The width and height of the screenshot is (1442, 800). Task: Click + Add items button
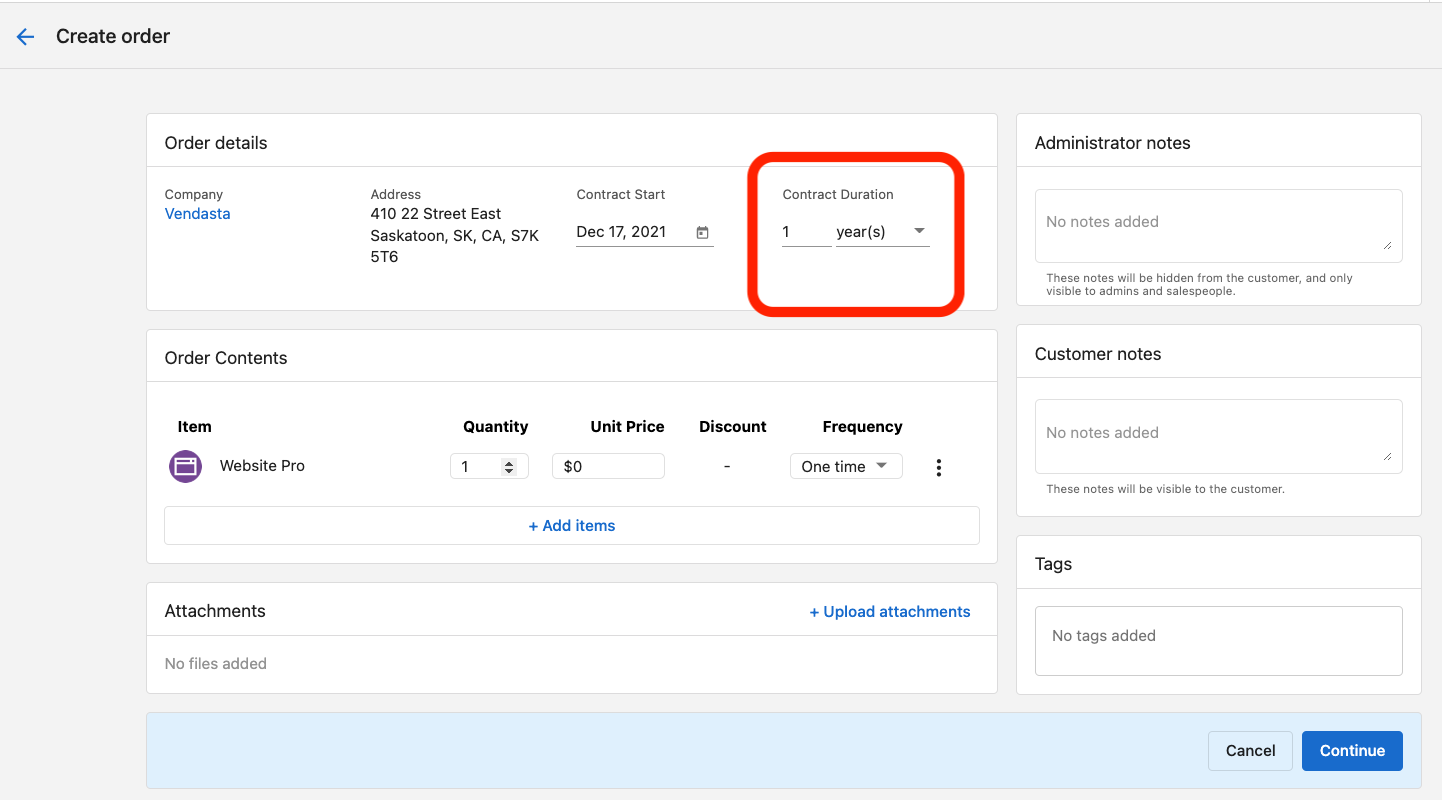tap(572, 525)
